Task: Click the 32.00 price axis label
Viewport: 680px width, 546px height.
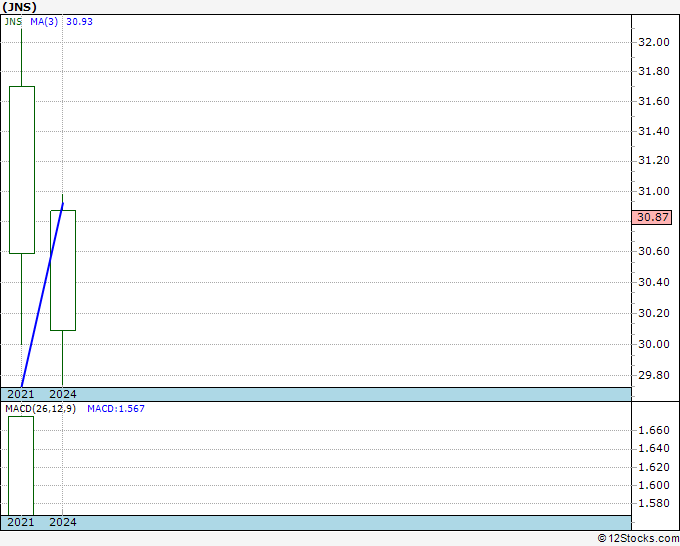Action: pyautogui.click(x=654, y=42)
